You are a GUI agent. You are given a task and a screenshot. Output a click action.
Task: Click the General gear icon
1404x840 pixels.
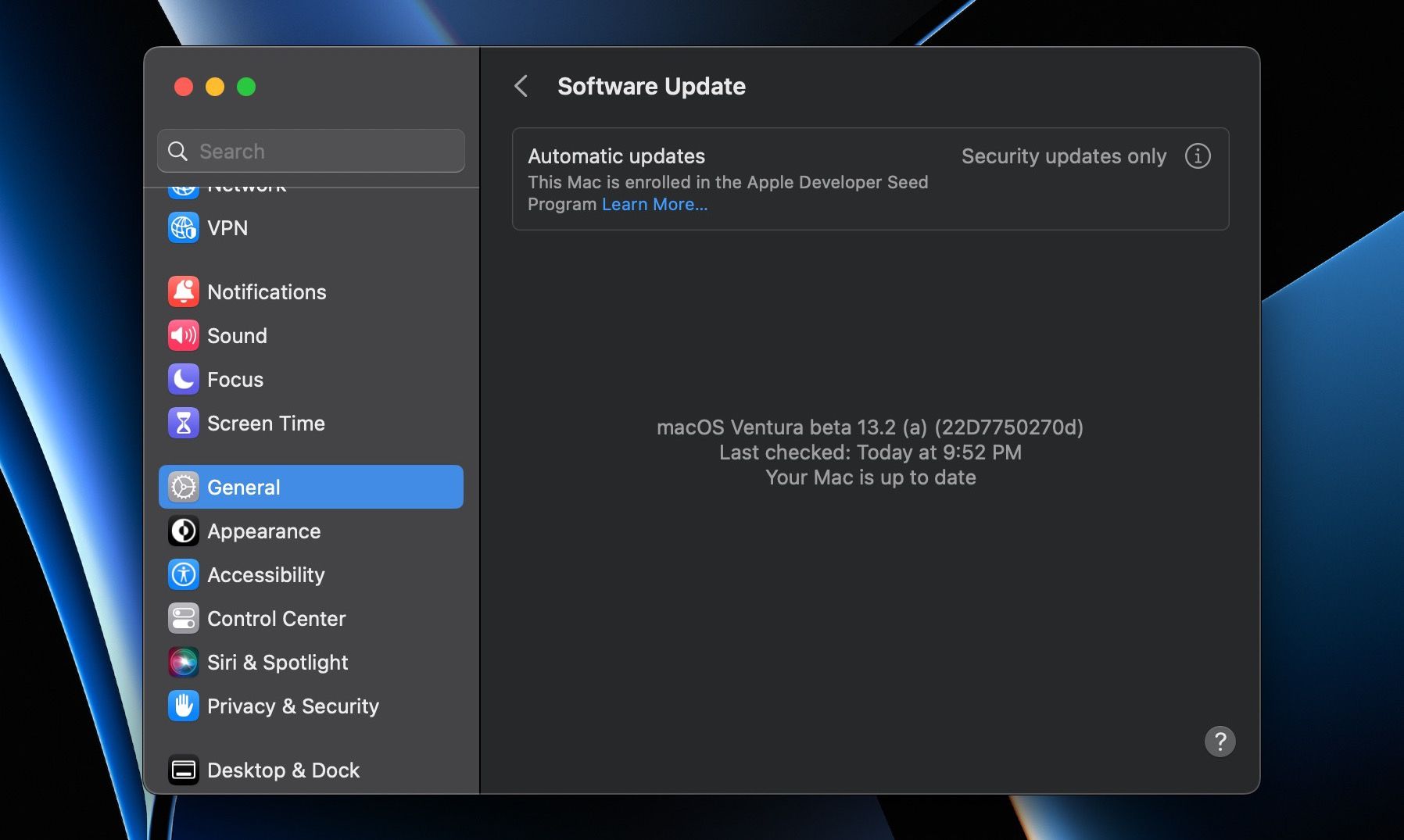click(184, 488)
